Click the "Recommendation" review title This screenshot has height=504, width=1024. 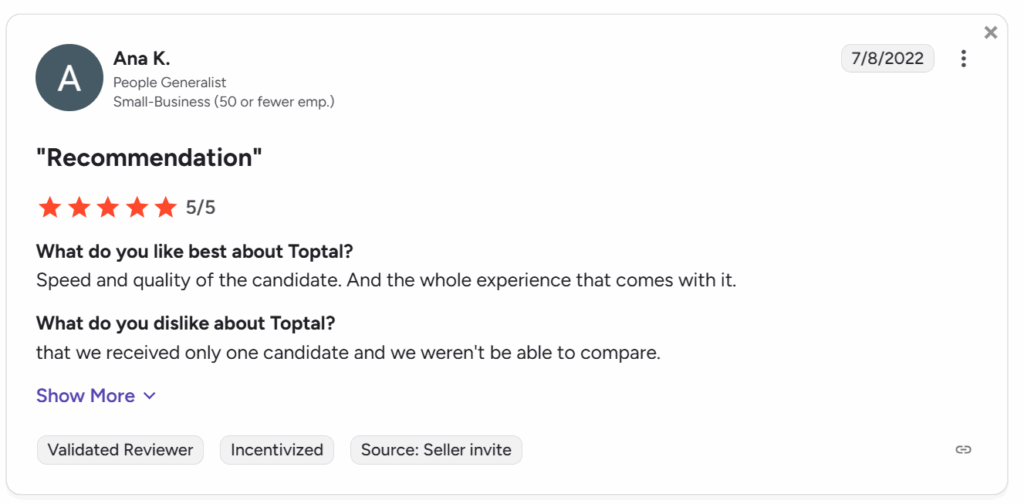point(149,158)
